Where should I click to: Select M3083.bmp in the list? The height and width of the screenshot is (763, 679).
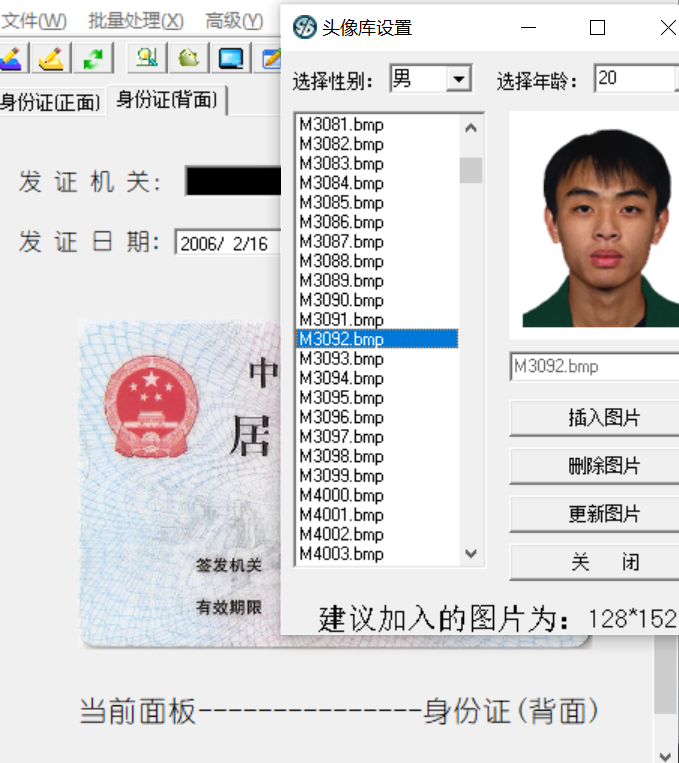[377, 164]
